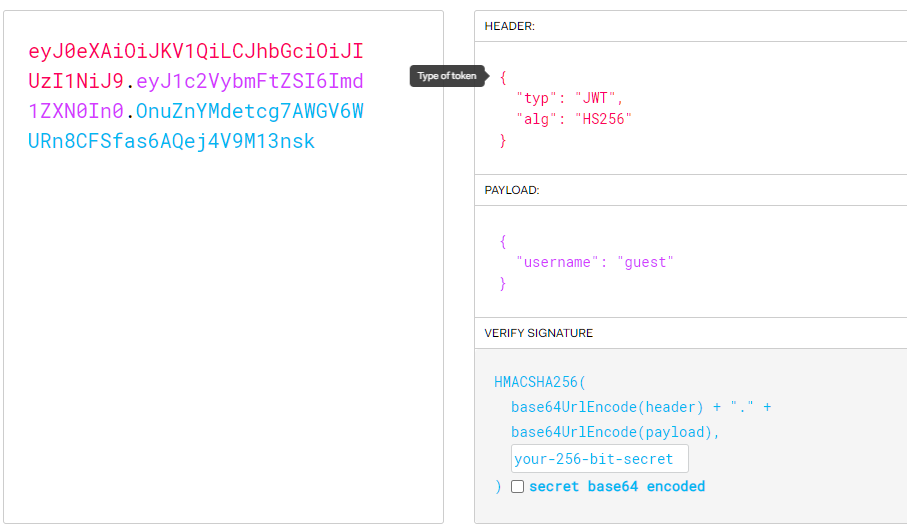Click the "alg": "HS256" header line
Screen dimensions: 907x525
pos(574,119)
